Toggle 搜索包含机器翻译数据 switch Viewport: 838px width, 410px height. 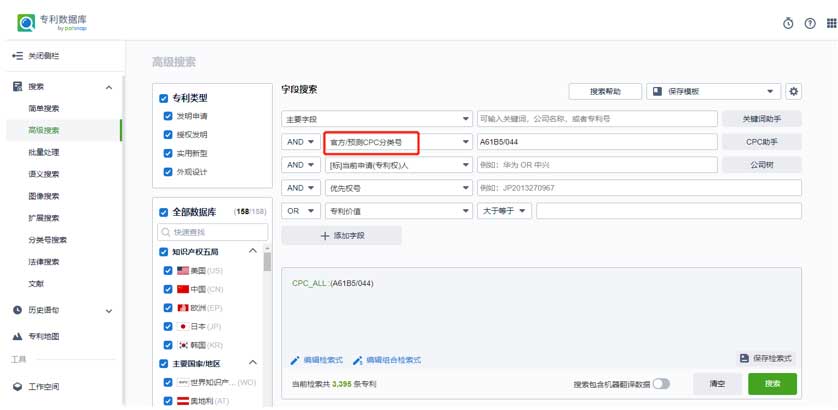pos(660,384)
